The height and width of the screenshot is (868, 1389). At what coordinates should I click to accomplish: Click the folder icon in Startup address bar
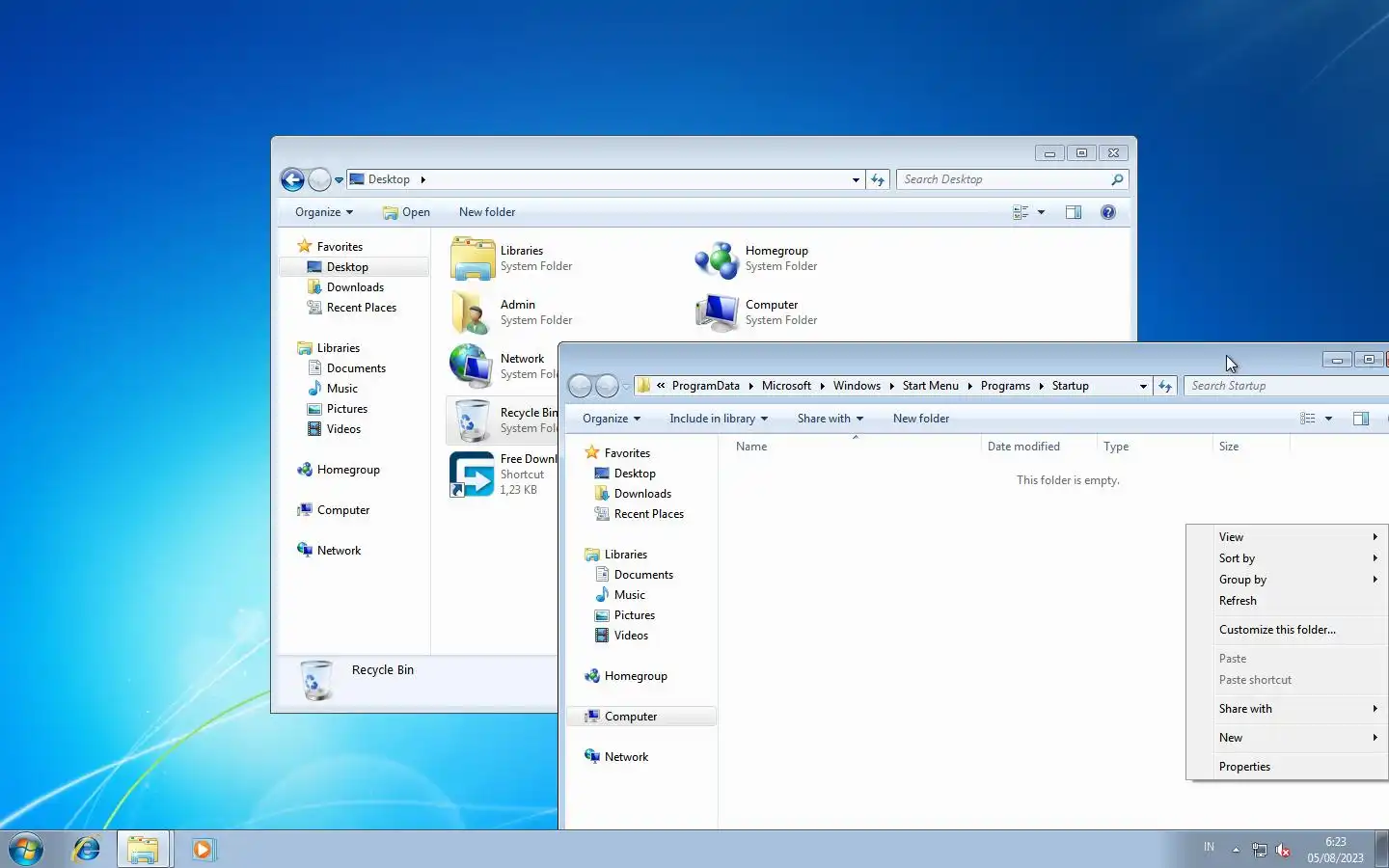pos(643,386)
